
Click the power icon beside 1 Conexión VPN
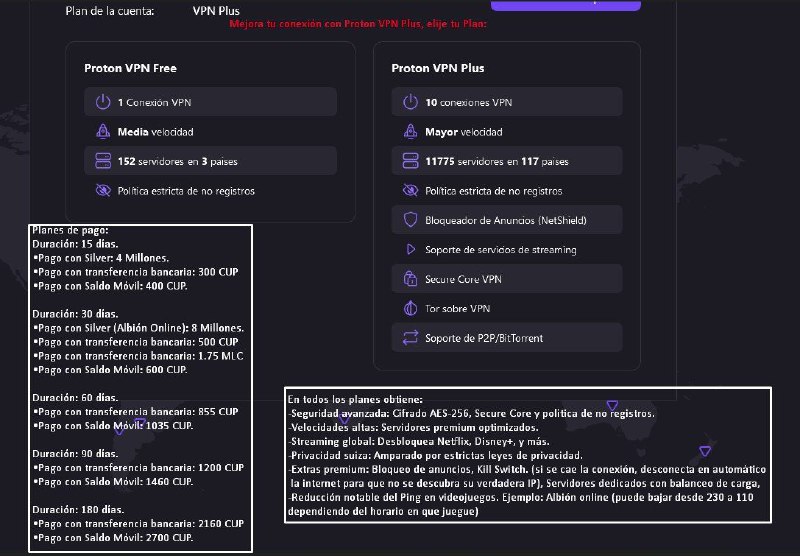click(x=103, y=102)
